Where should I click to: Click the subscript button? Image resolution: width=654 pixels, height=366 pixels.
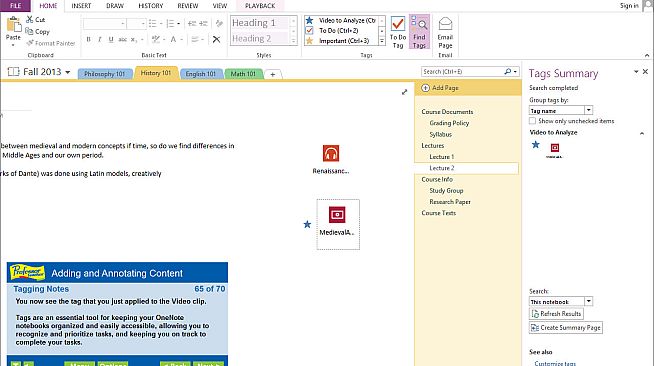pyautogui.click(x=133, y=39)
